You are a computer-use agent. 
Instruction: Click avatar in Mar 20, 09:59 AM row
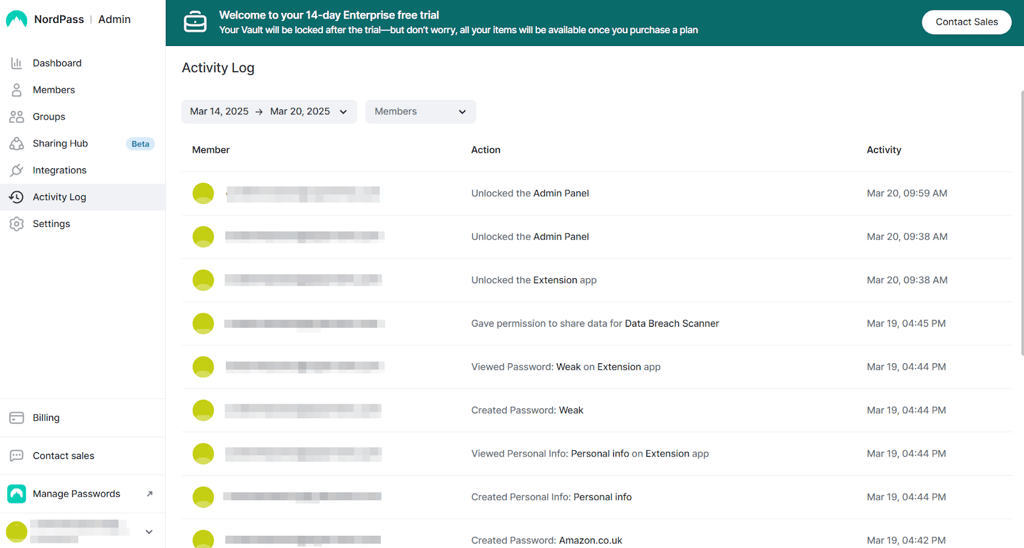pos(203,193)
